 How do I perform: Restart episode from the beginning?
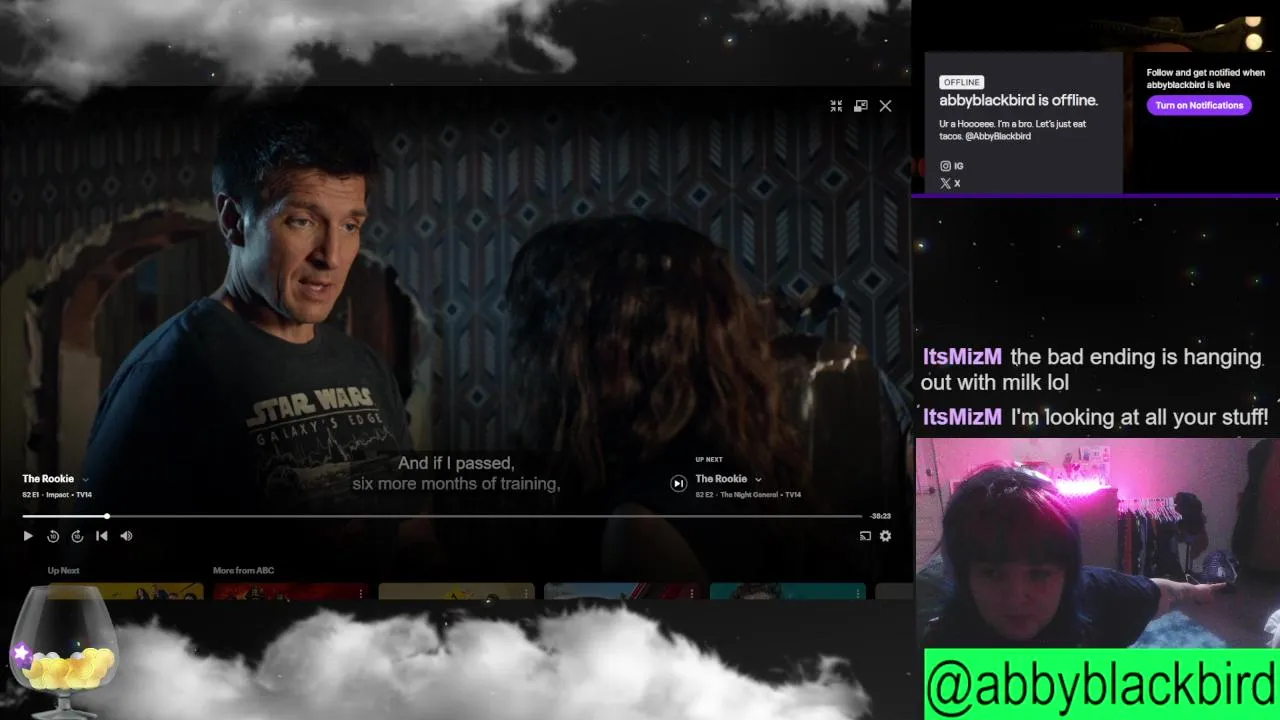pos(101,536)
